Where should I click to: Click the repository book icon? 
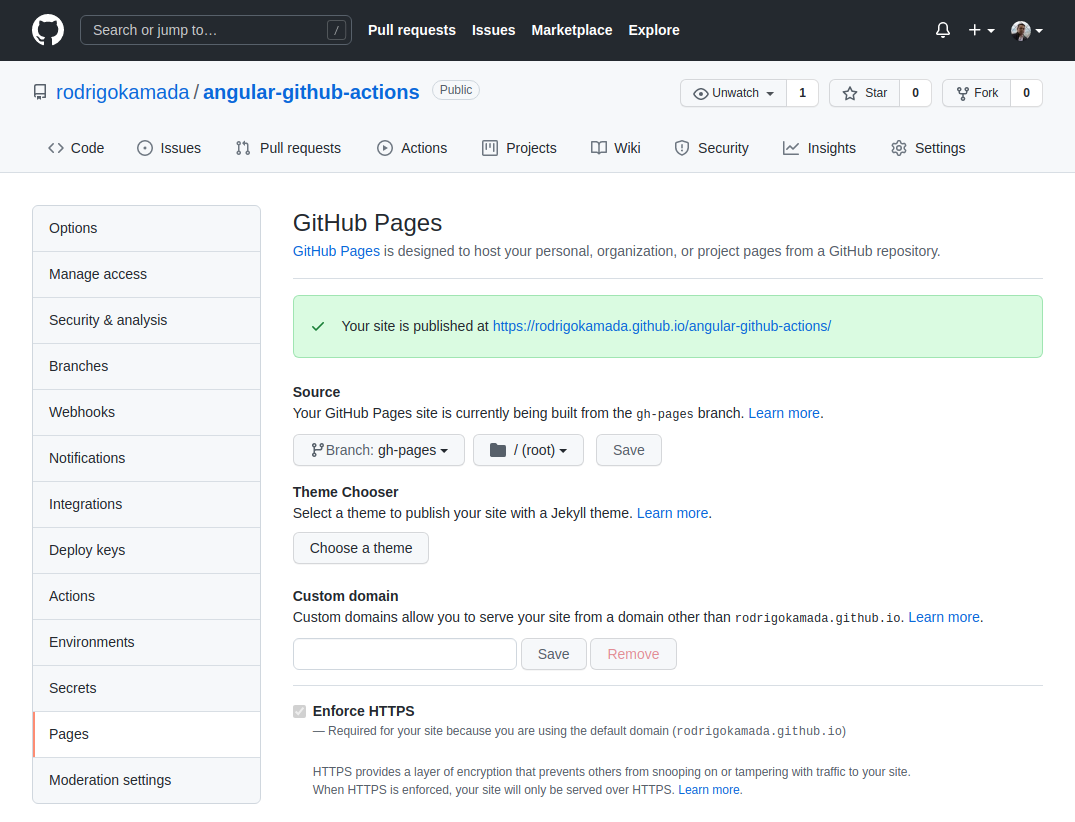[x=40, y=92]
